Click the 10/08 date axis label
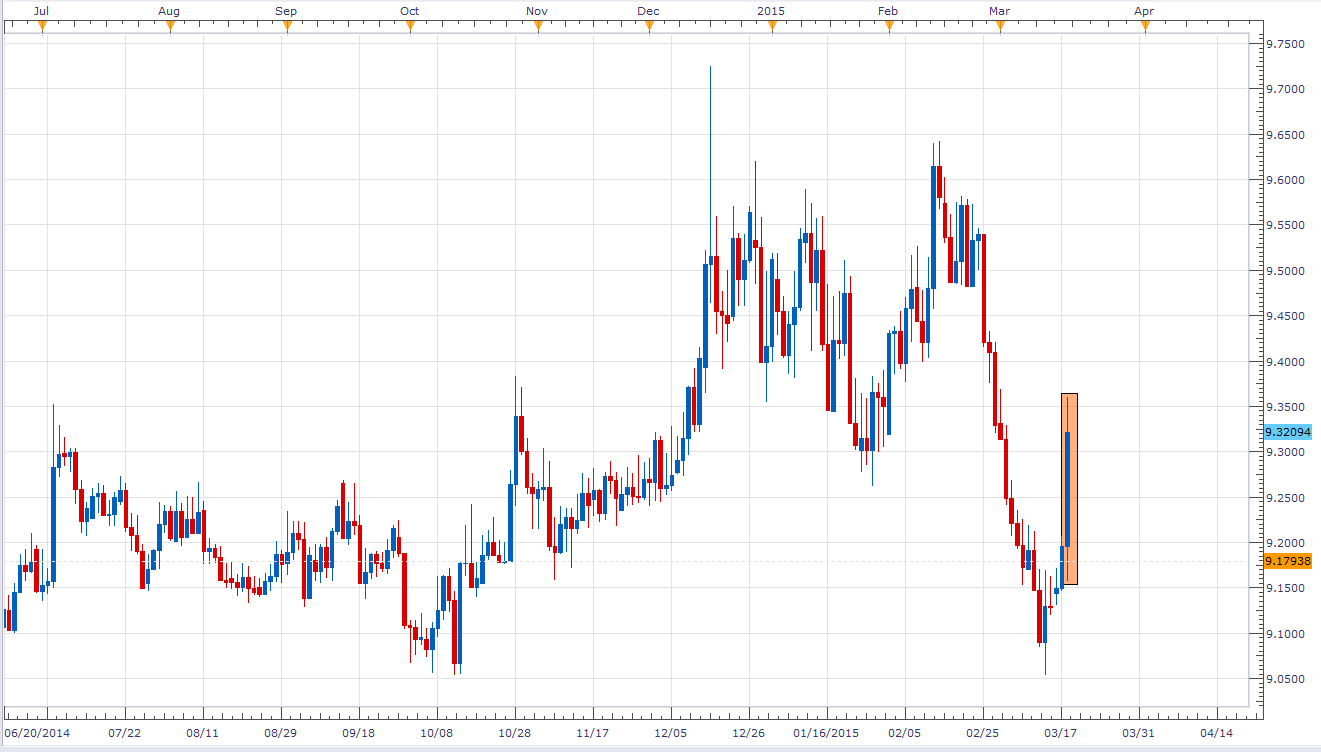The width and height of the screenshot is (1321, 752). coord(436,733)
